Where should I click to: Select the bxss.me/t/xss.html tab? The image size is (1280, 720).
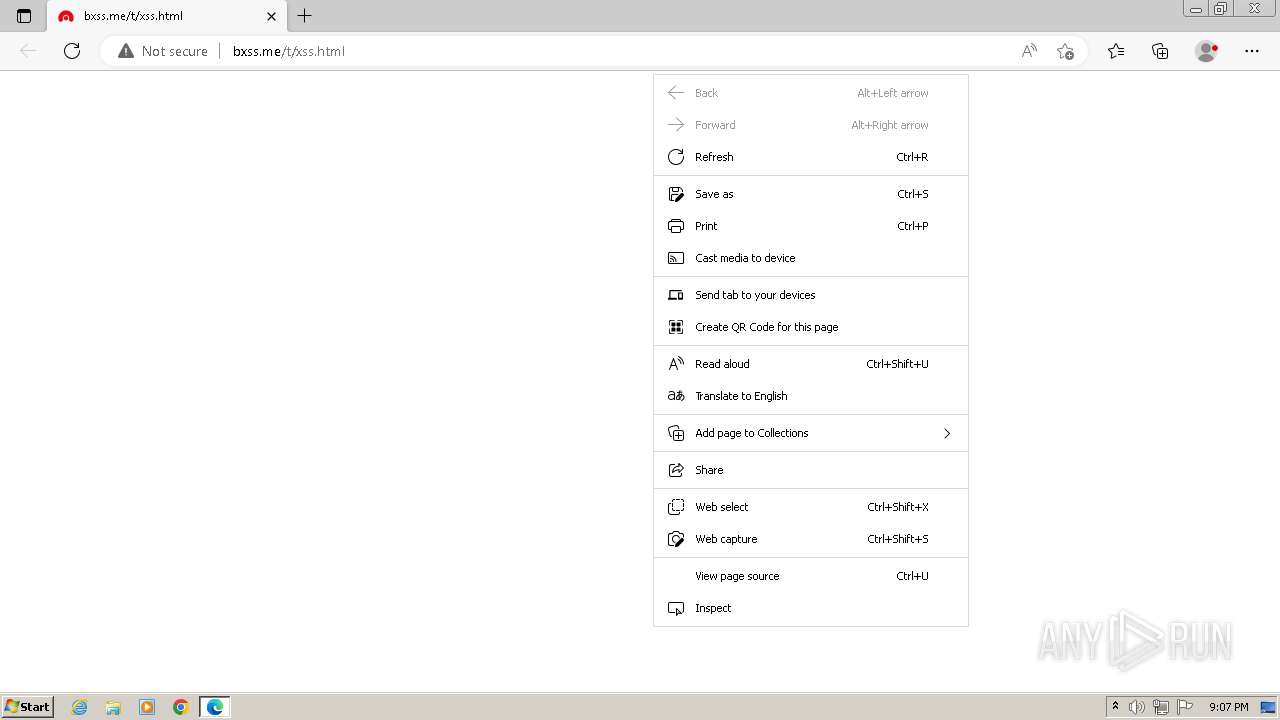point(166,16)
